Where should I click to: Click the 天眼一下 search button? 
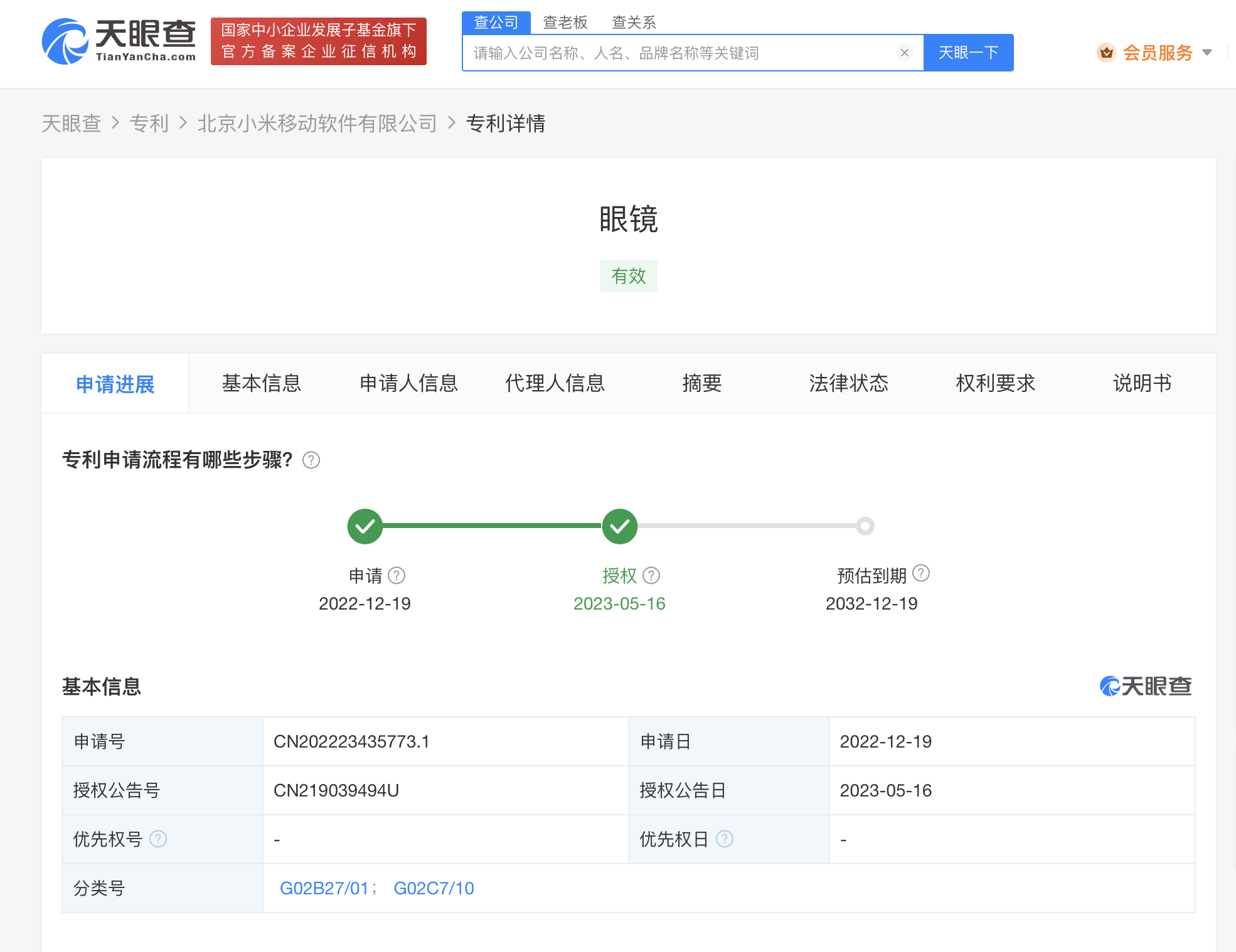coord(969,53)
